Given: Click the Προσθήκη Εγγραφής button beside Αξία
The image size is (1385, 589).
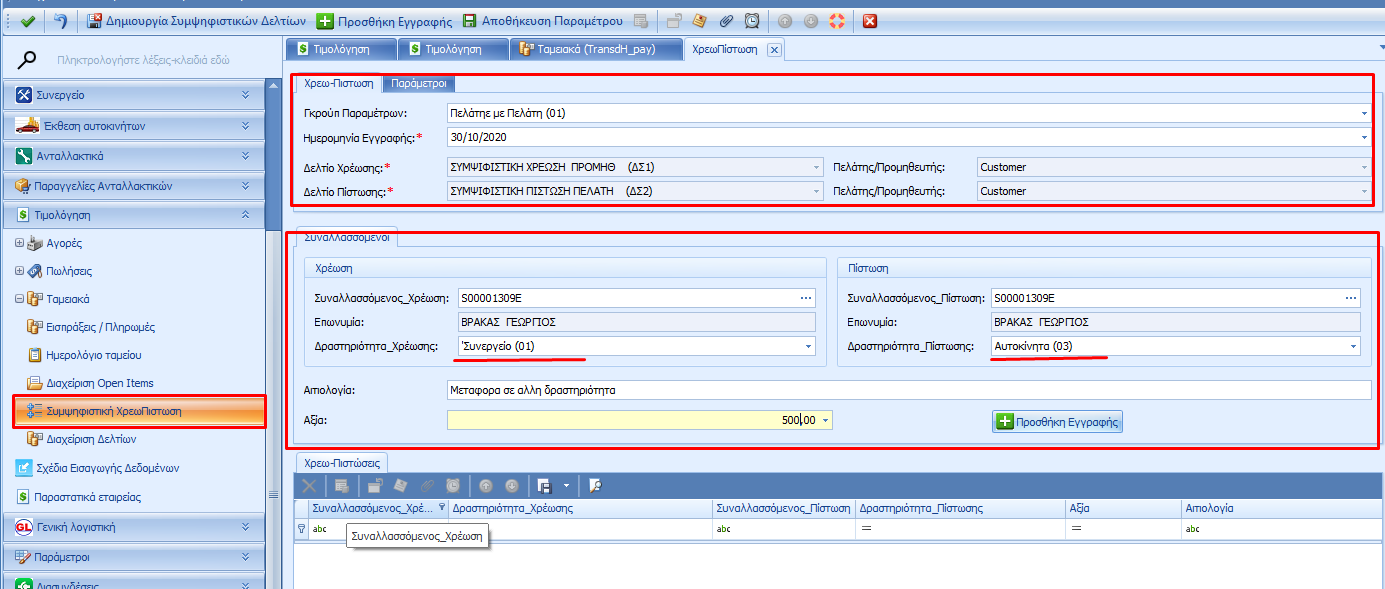Looking at the screenshot, I should pyautogui.click(x=1058, y=422).
